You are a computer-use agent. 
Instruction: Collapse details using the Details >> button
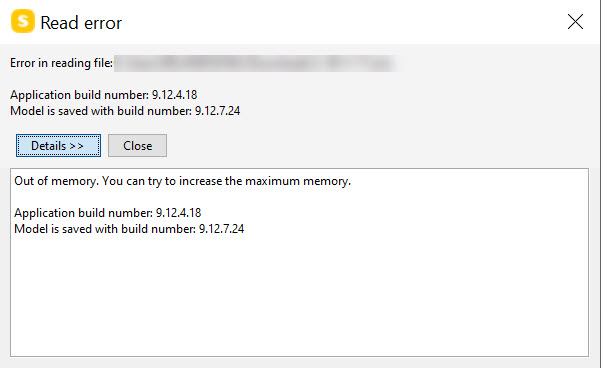[58, 146]
